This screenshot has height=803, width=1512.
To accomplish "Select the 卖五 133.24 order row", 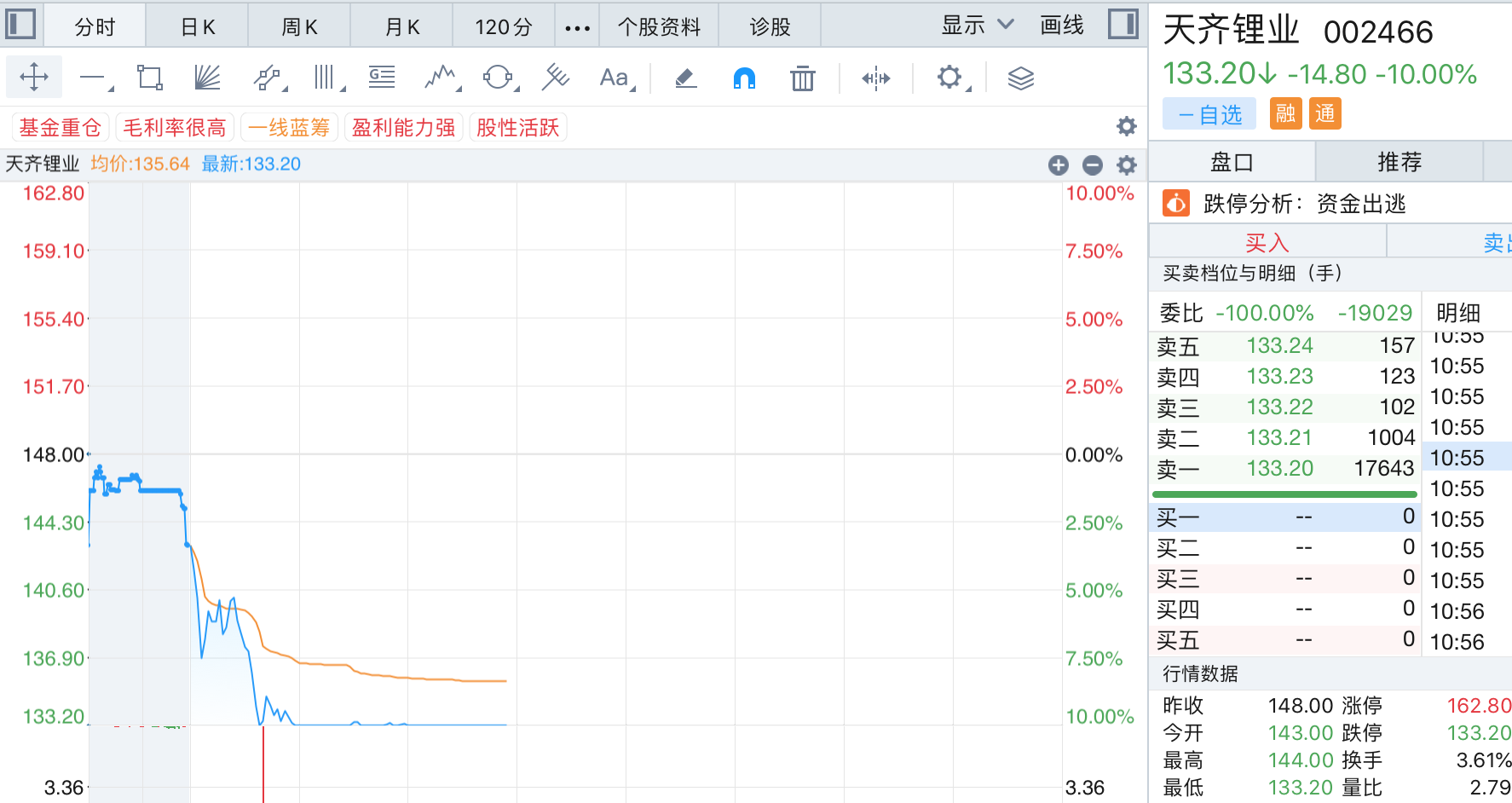I will point(1285,346).
